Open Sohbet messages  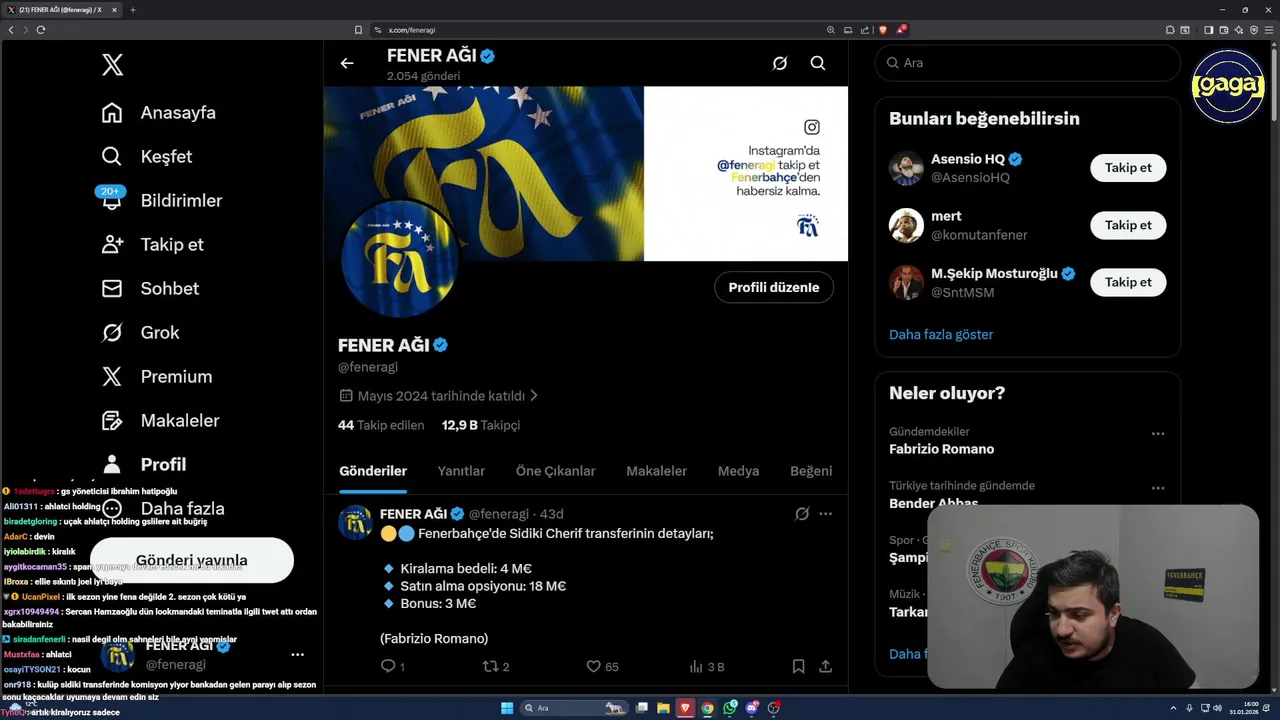tap(150, 289)
